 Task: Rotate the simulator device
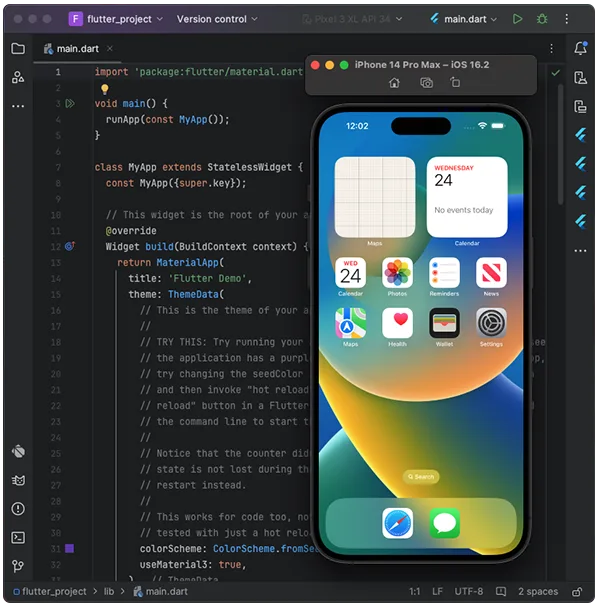pos(455,82)
